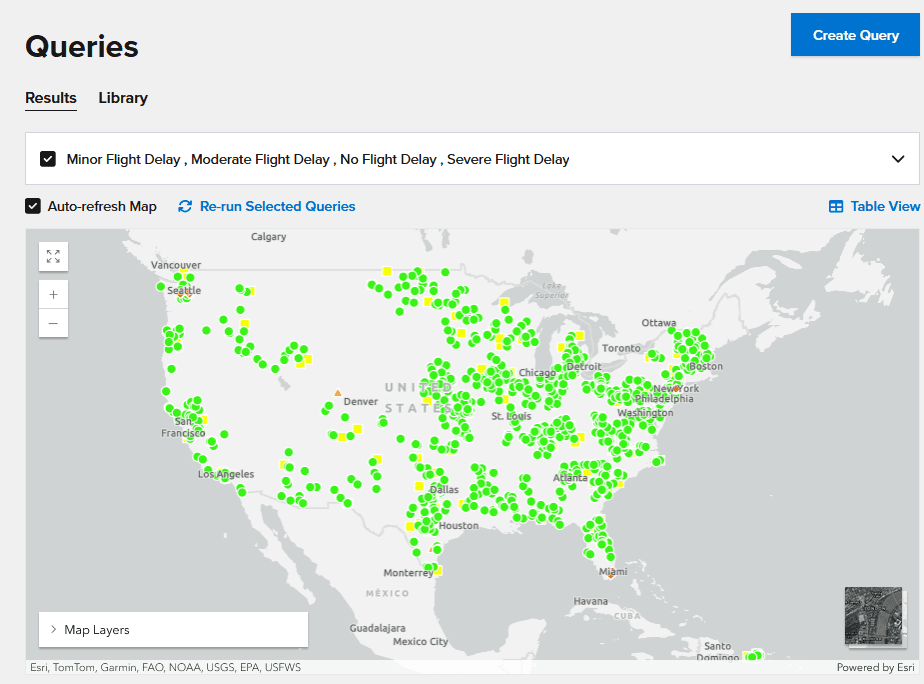The width and height of the screenshot is (924, 684).
Task: Switch to the Library tab
Action: click(x=122, y=98)
